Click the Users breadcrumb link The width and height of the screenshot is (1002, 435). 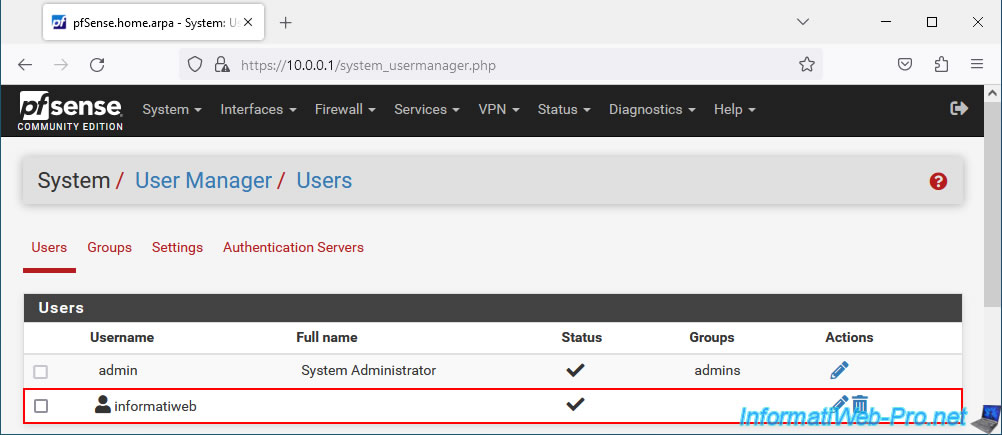pyautogui.click(x=324, y=181)
